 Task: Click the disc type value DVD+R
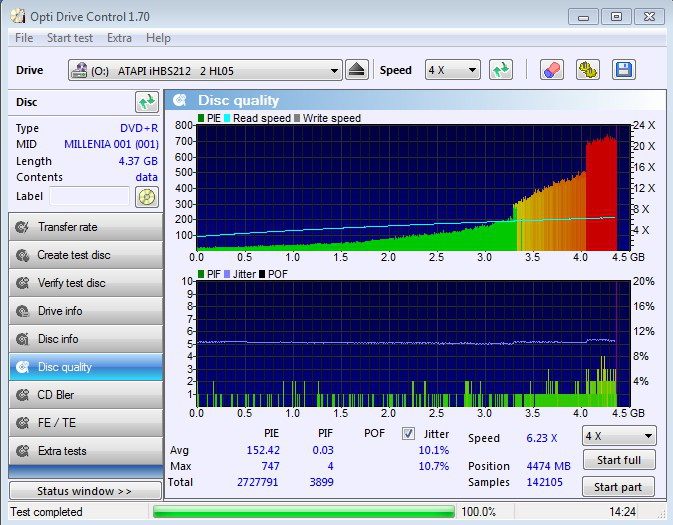(x=139, y=128)
